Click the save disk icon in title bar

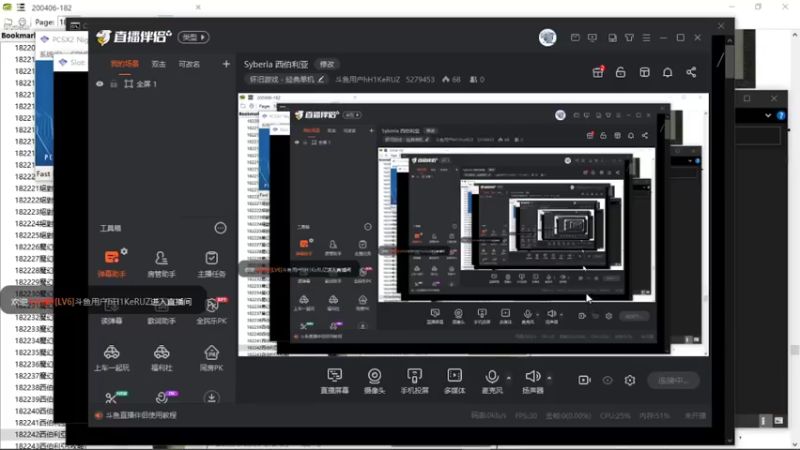(x=612, y=38)
